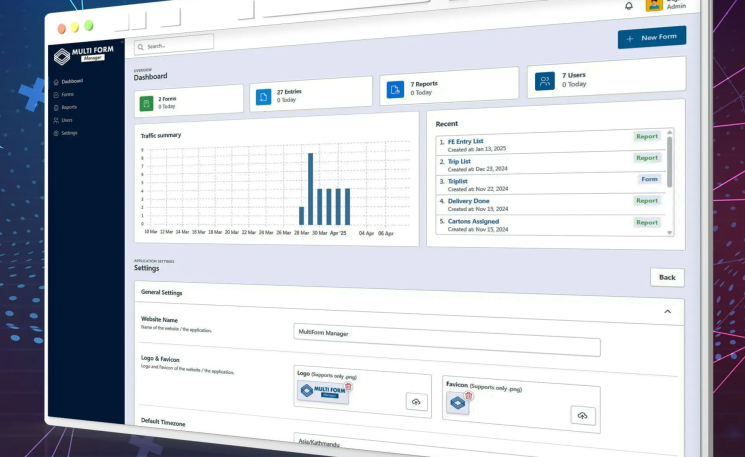Upload a new Logo file
This screenshot has width=745, height=457.
416,402
